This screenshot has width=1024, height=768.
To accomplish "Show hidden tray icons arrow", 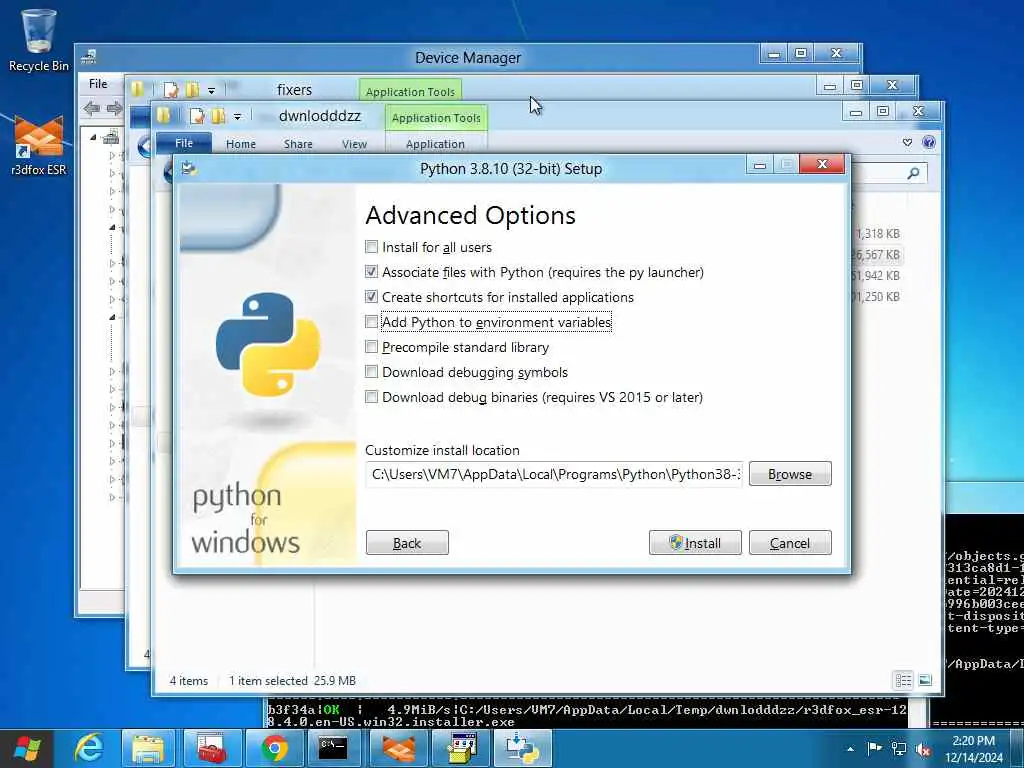I will pos(850,749).
